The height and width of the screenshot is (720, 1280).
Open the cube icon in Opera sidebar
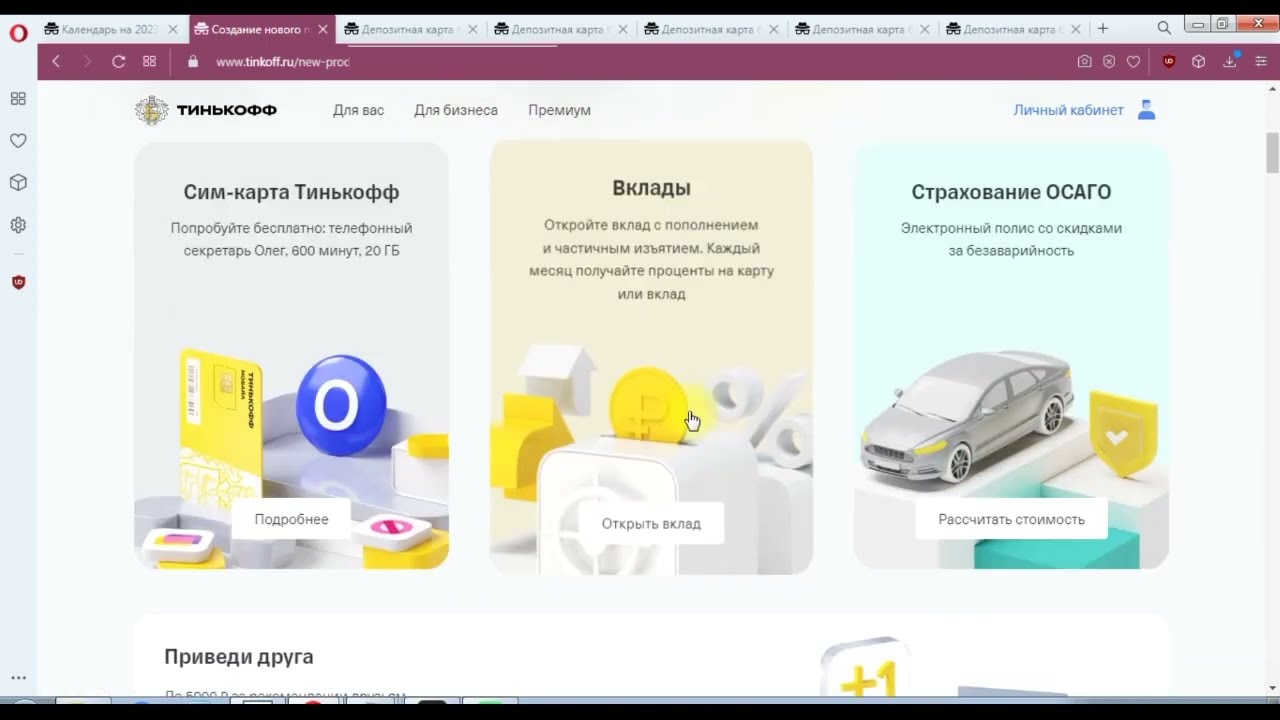(x=18, y=183)
